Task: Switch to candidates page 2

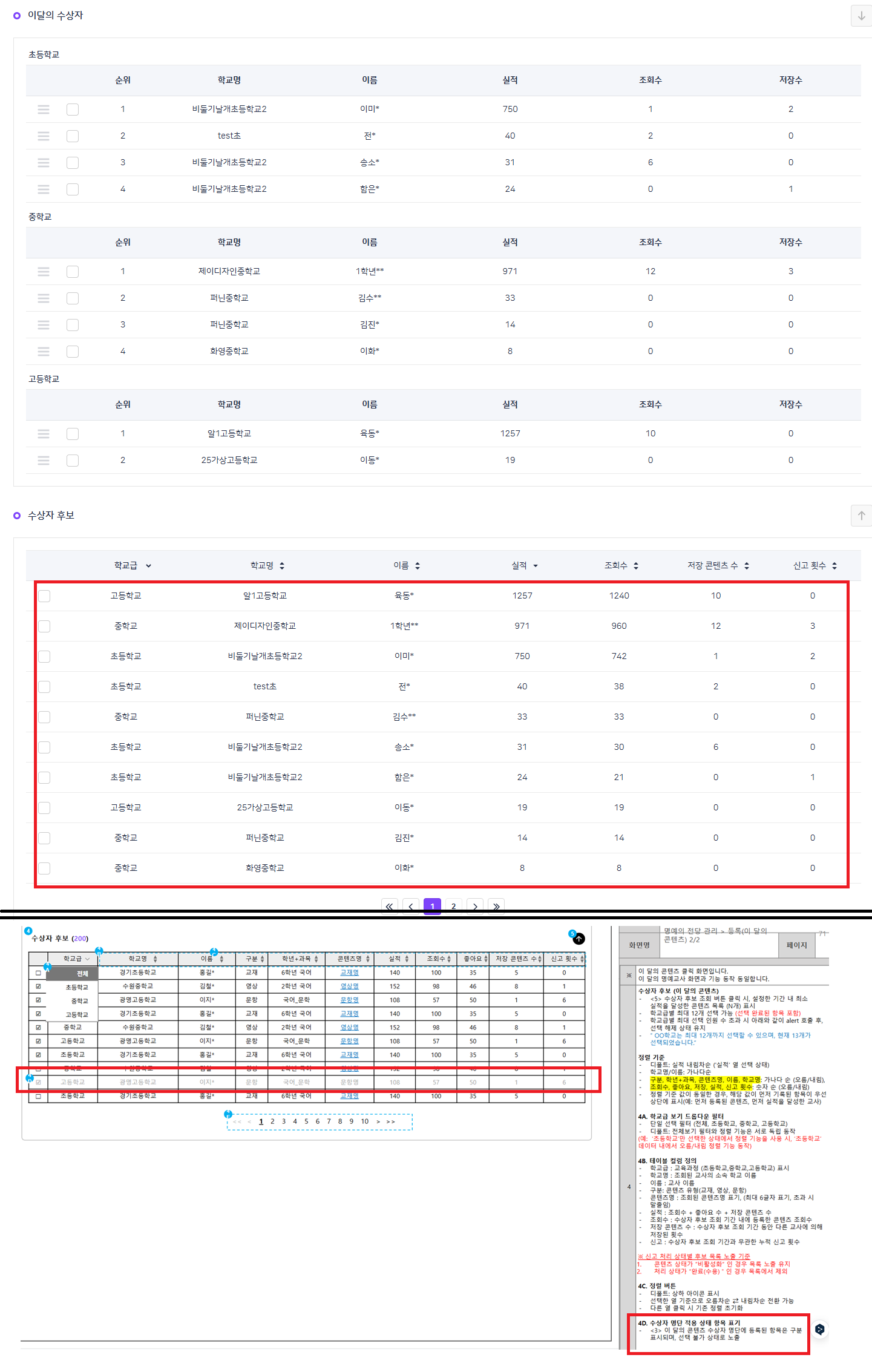Action: [x=454, y=906]
